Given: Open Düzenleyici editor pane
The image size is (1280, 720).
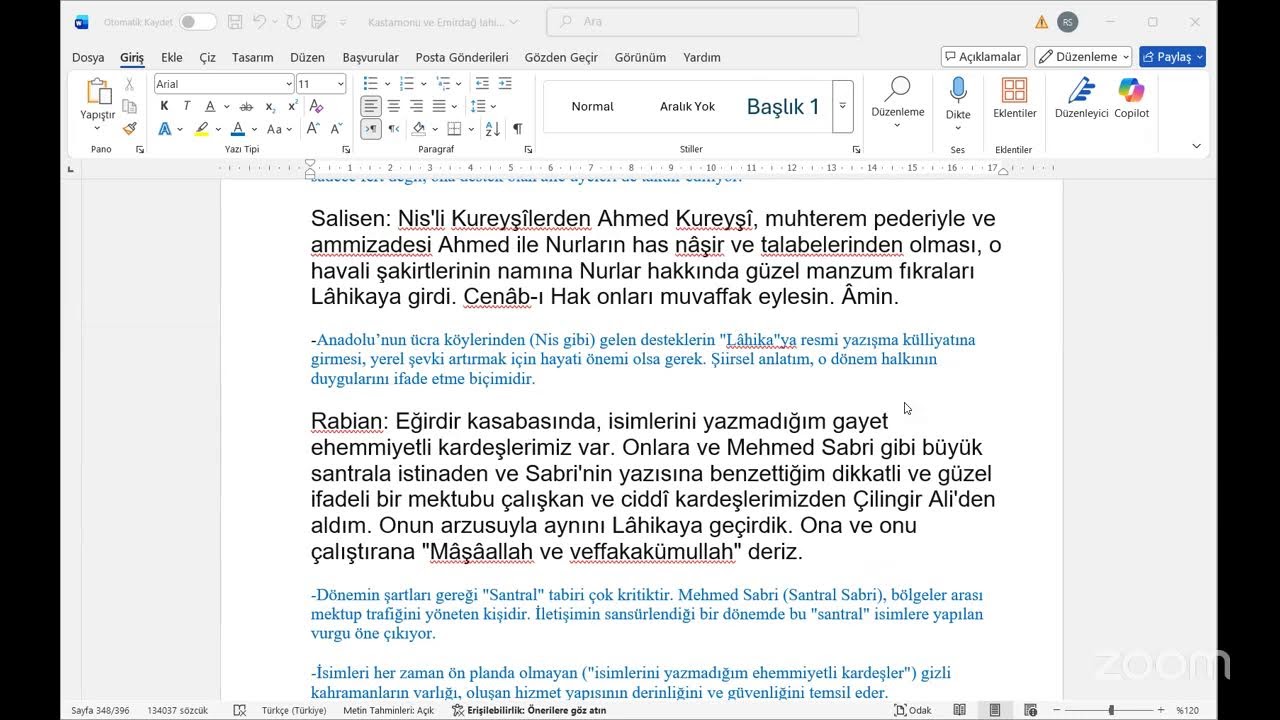Looking at the screenshot, I should [1081, 98].
